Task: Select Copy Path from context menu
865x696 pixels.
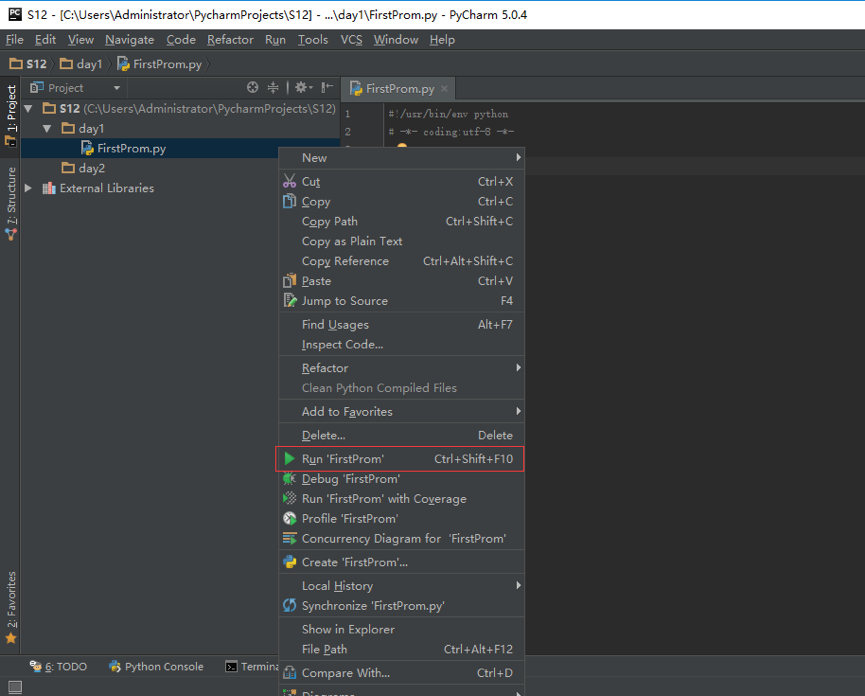Action: 402,221
